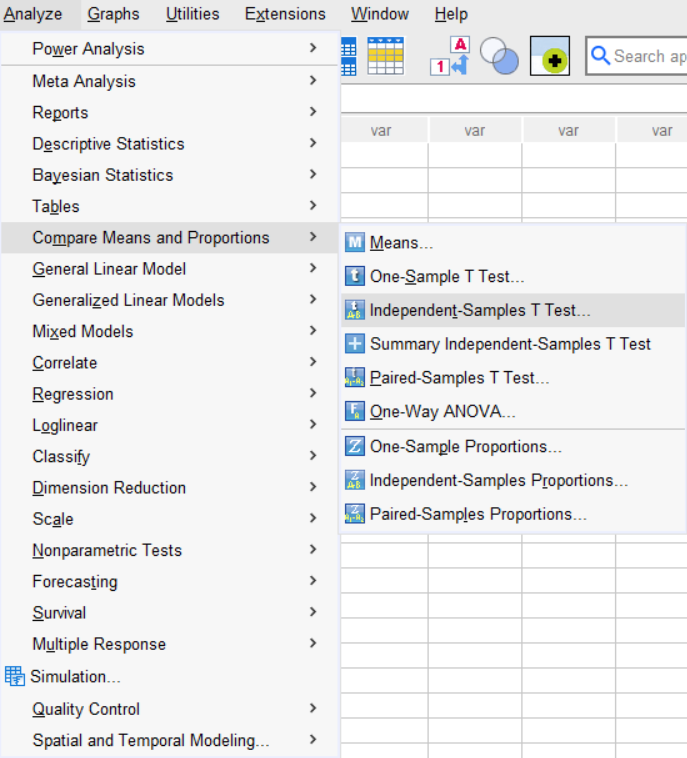
Task: Click the magnifier icon in the search box
Action: coord(600,56)
